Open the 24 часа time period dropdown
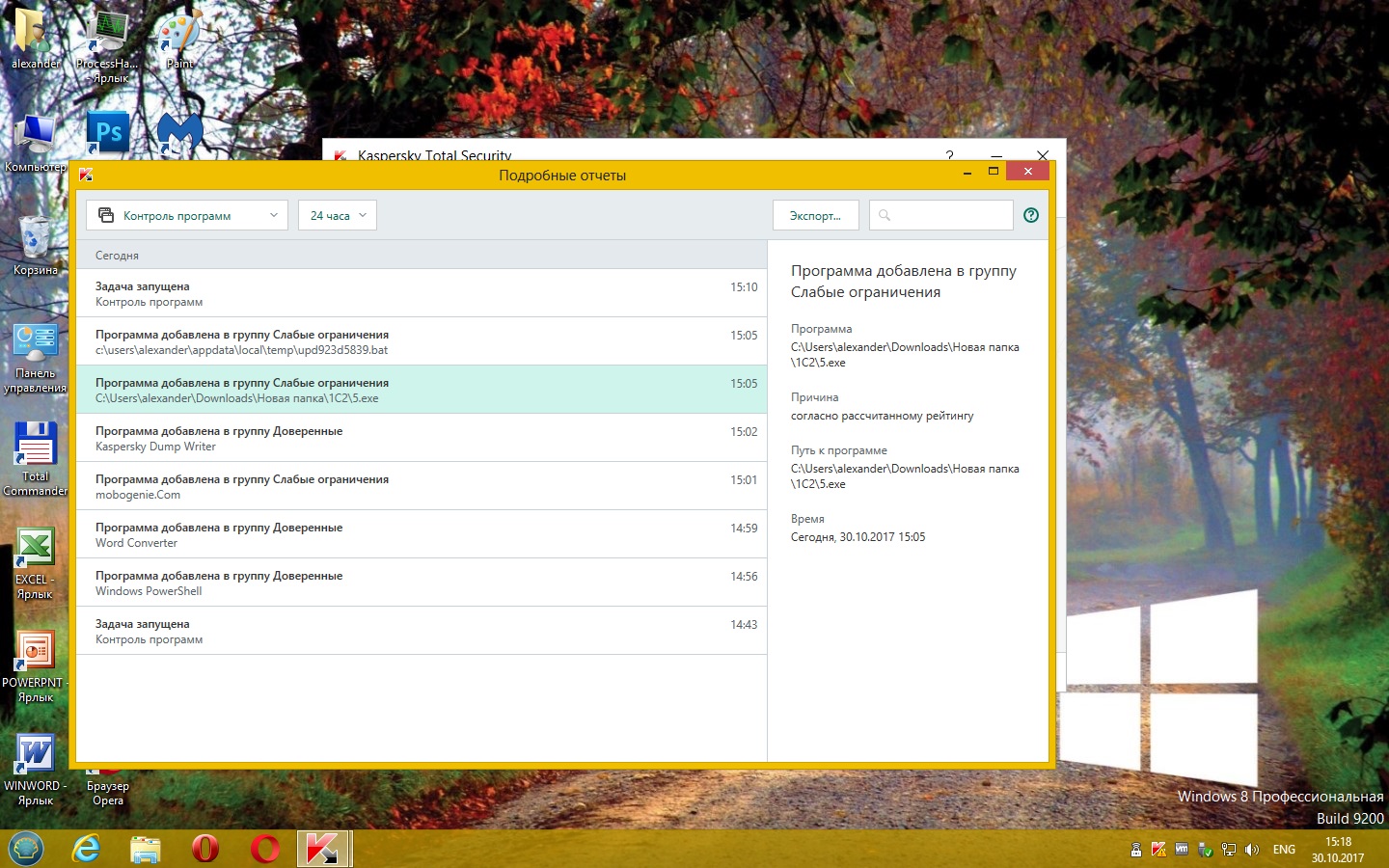This screenshot has height=868, width=1389. coord(337,215)
